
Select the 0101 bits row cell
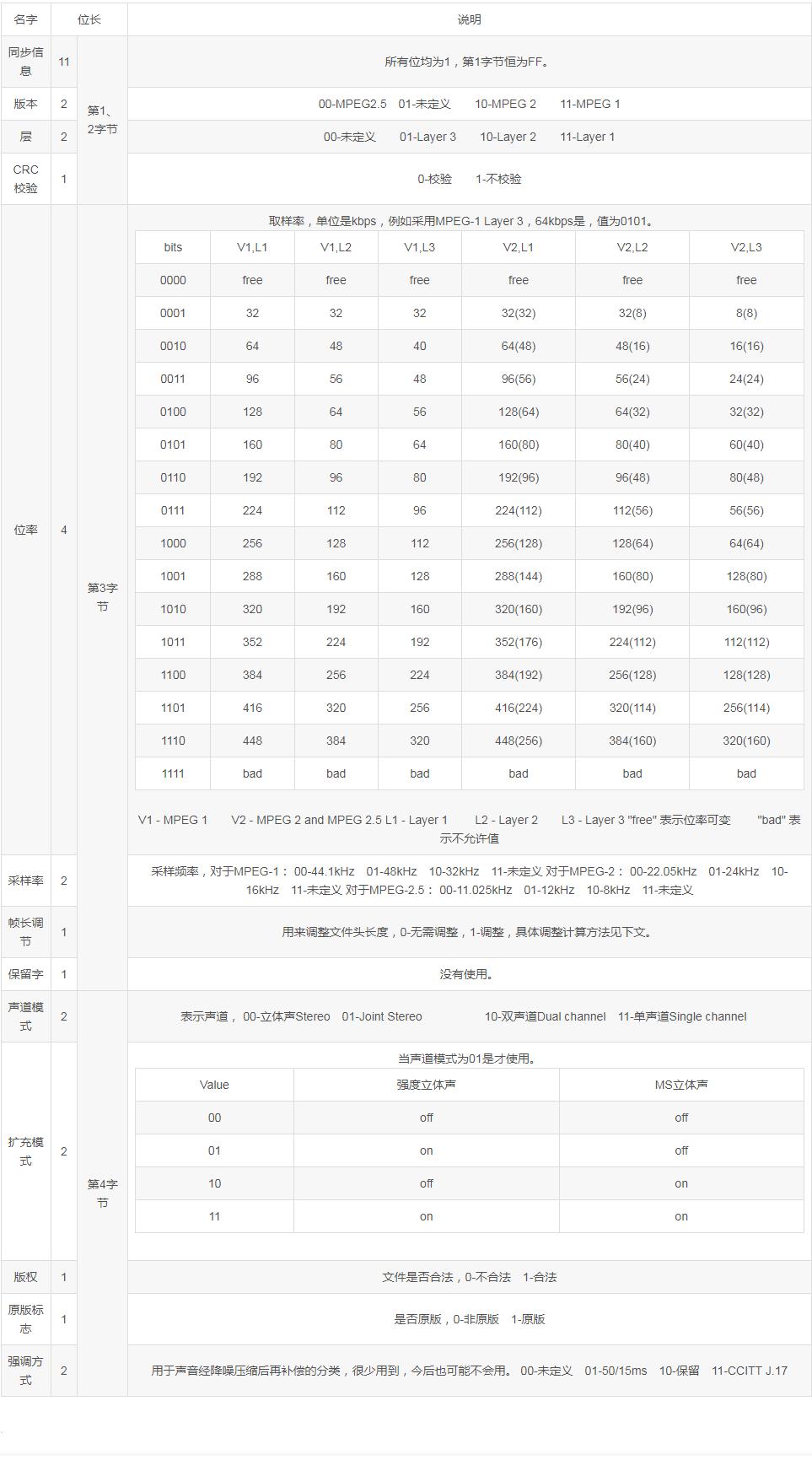(x=173, y=444)
